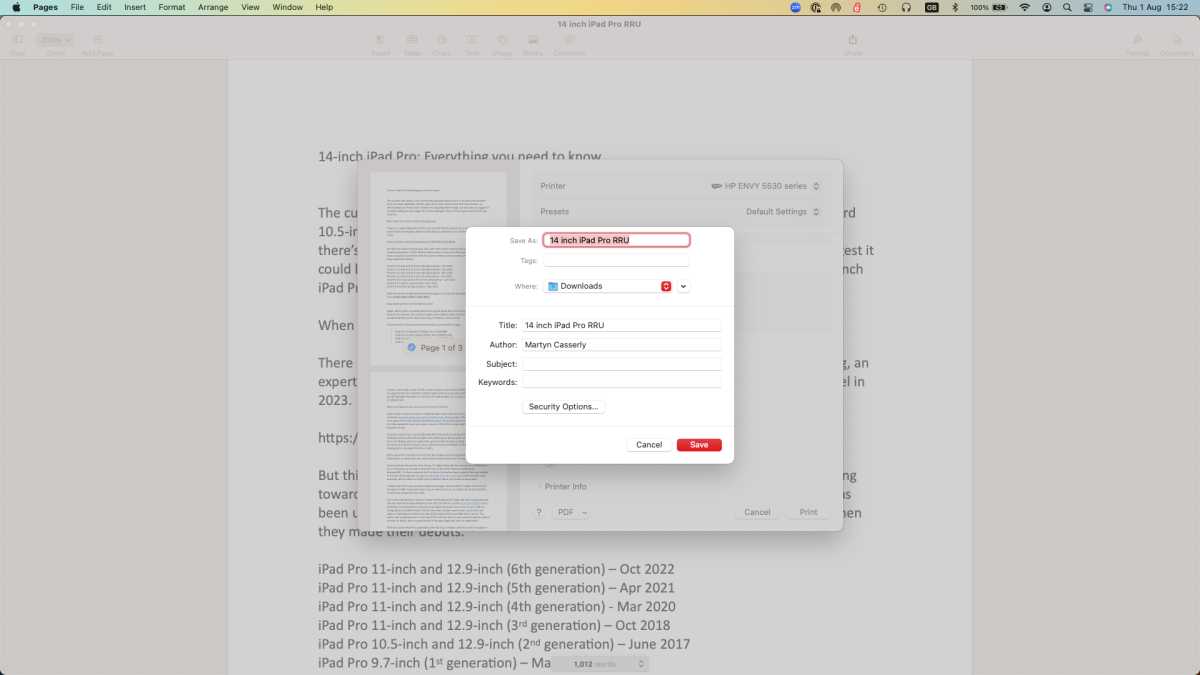Image resolution: width=1200 pixels, height=675 pixels.
Task: Click the date and time 'Thu 1 Aug 15:22'
Action: pyautogui.click(x=1156, y=7)
